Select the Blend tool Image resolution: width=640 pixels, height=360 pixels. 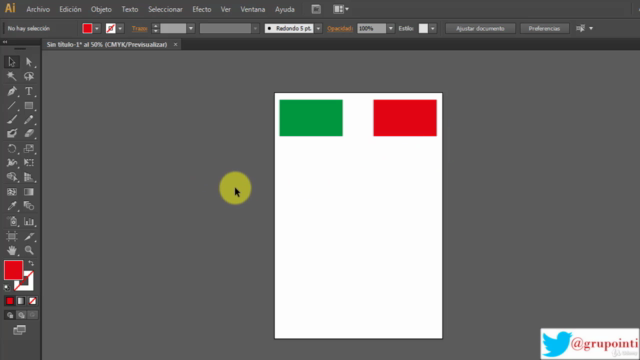[x=29, y=206]
